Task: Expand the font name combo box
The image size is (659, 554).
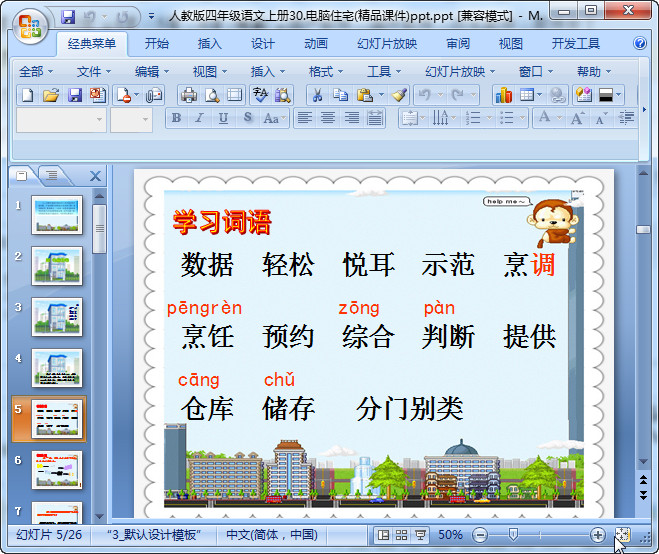Action: tap(99, 119)
